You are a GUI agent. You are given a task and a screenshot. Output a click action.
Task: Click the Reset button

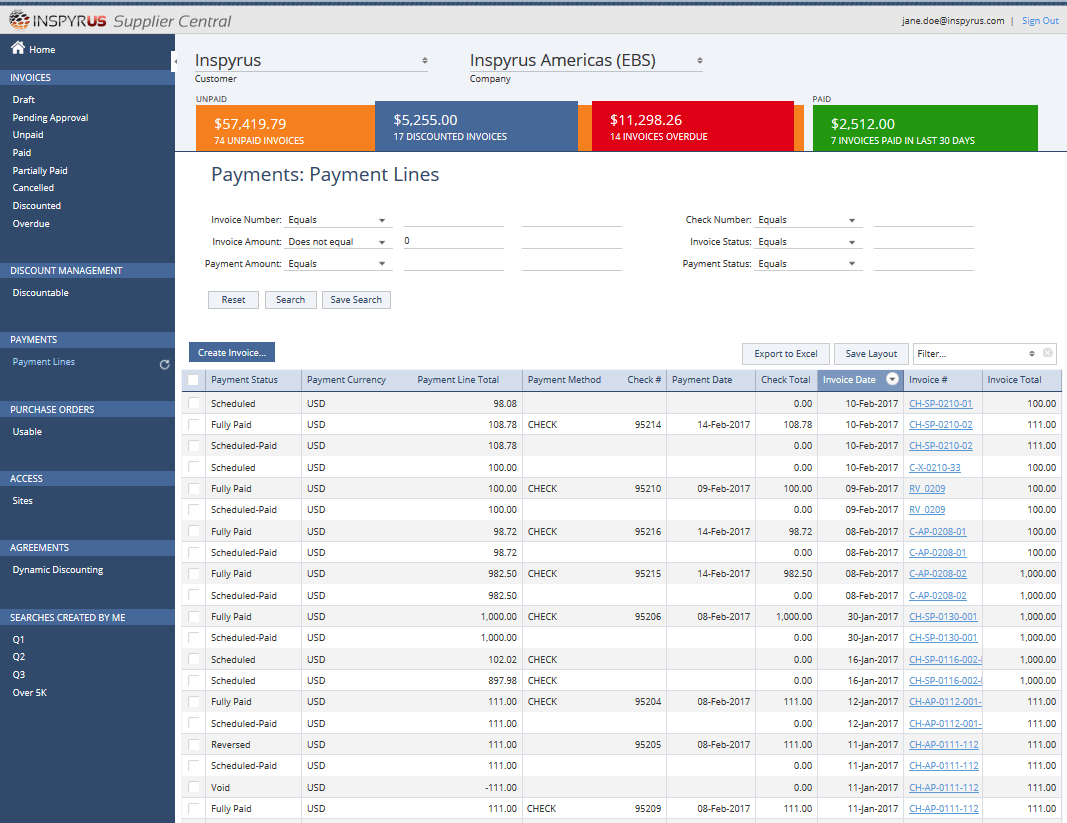(x=233, y=300)
